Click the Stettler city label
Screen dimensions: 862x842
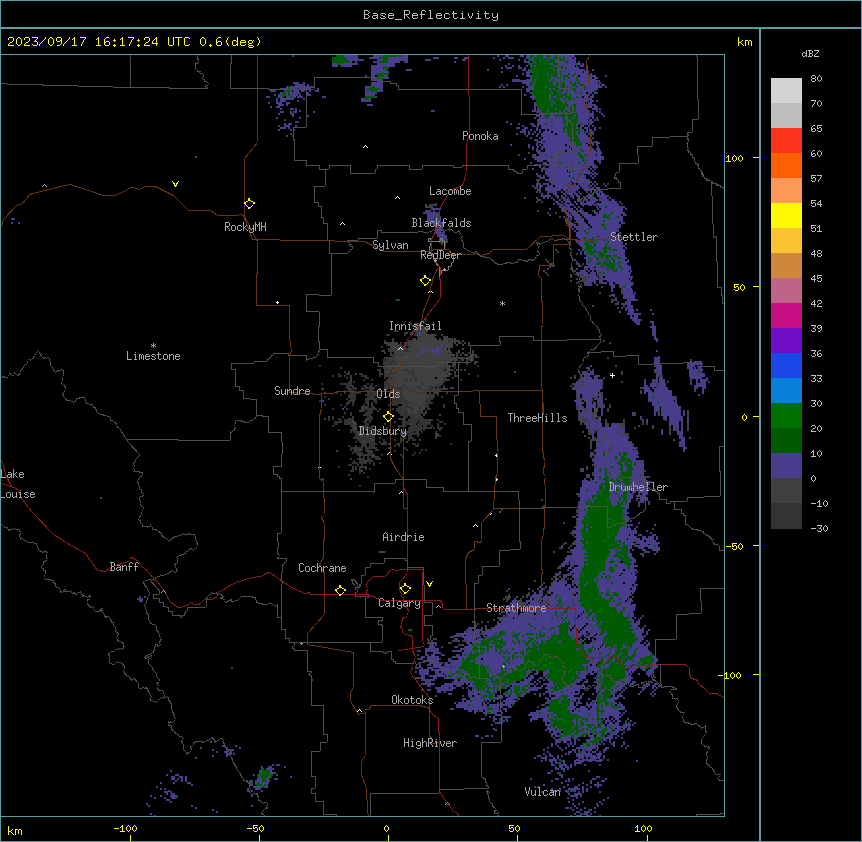[633, 237]
